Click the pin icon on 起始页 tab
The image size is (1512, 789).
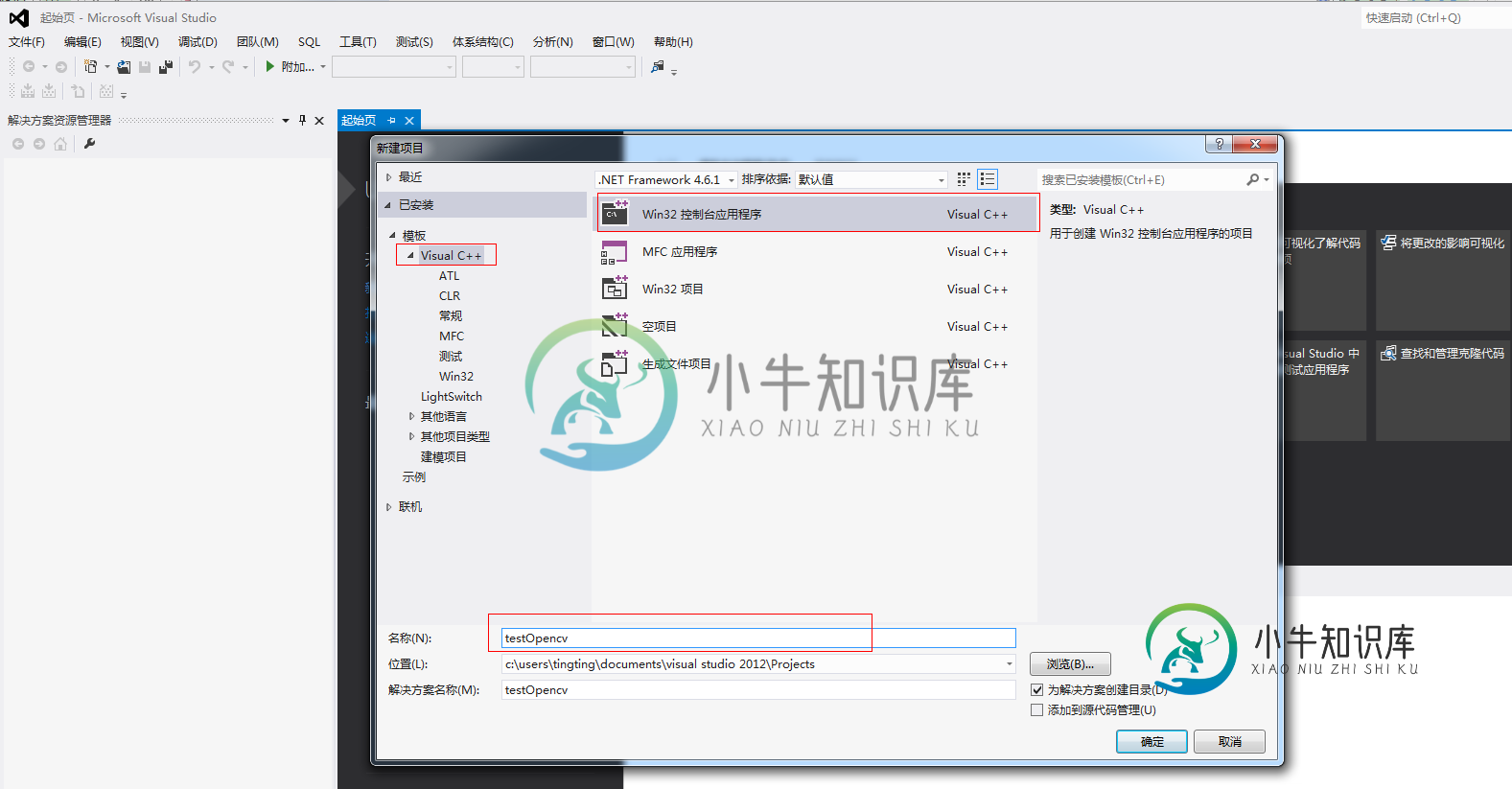point(391,121)
